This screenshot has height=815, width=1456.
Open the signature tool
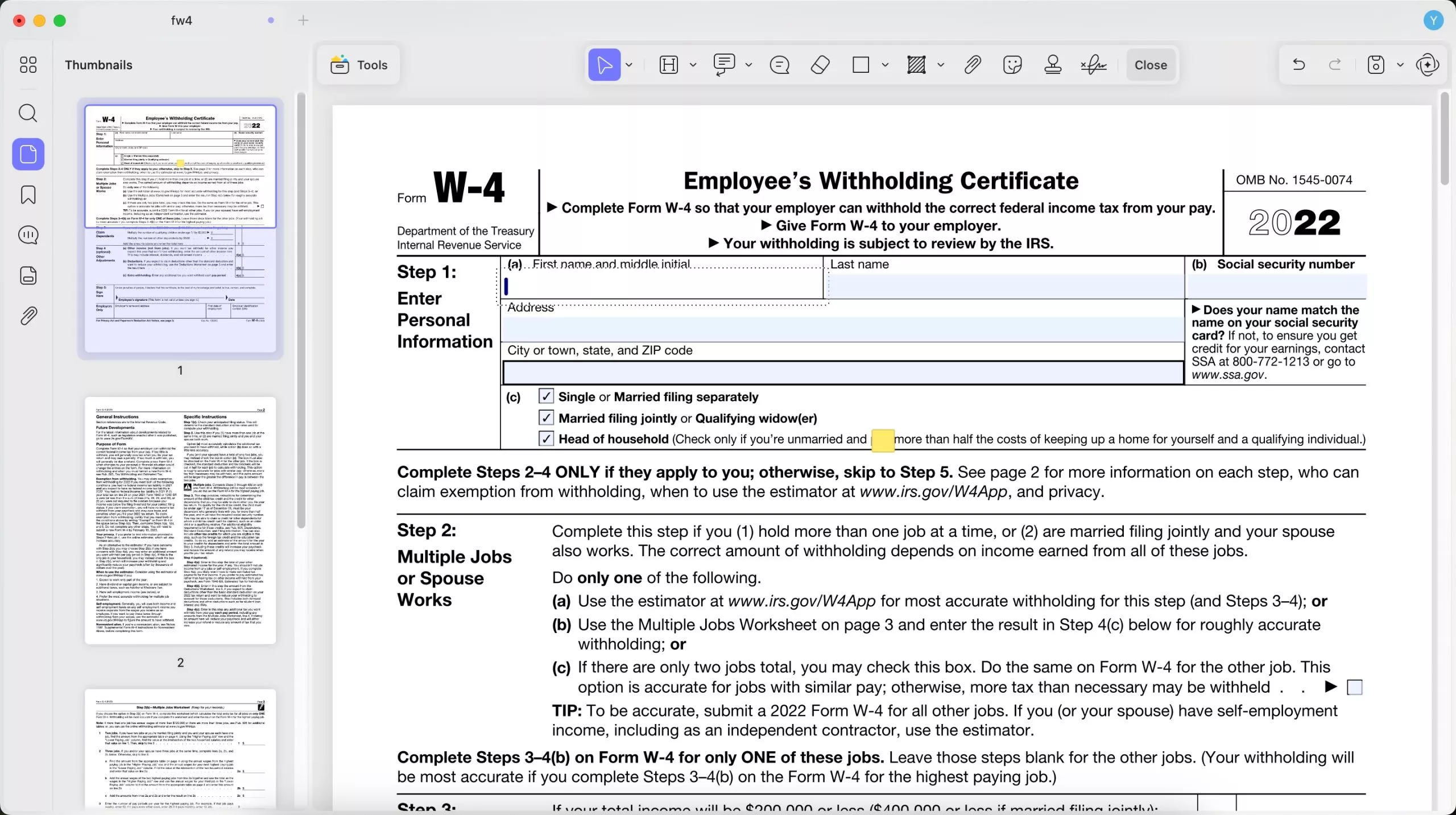pyautogui.click(x=1093, y=65)
